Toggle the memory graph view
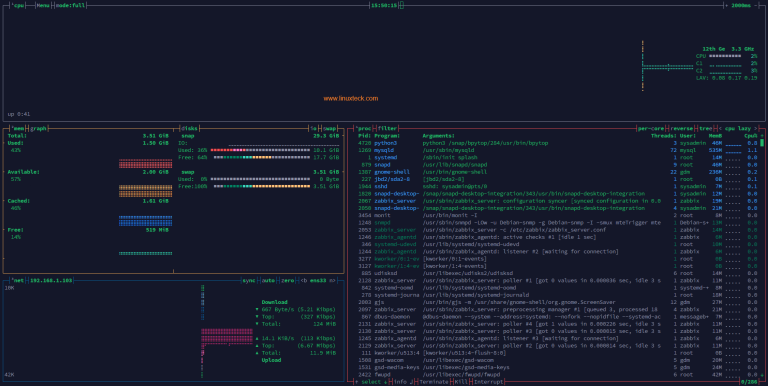 click(38, 128)
